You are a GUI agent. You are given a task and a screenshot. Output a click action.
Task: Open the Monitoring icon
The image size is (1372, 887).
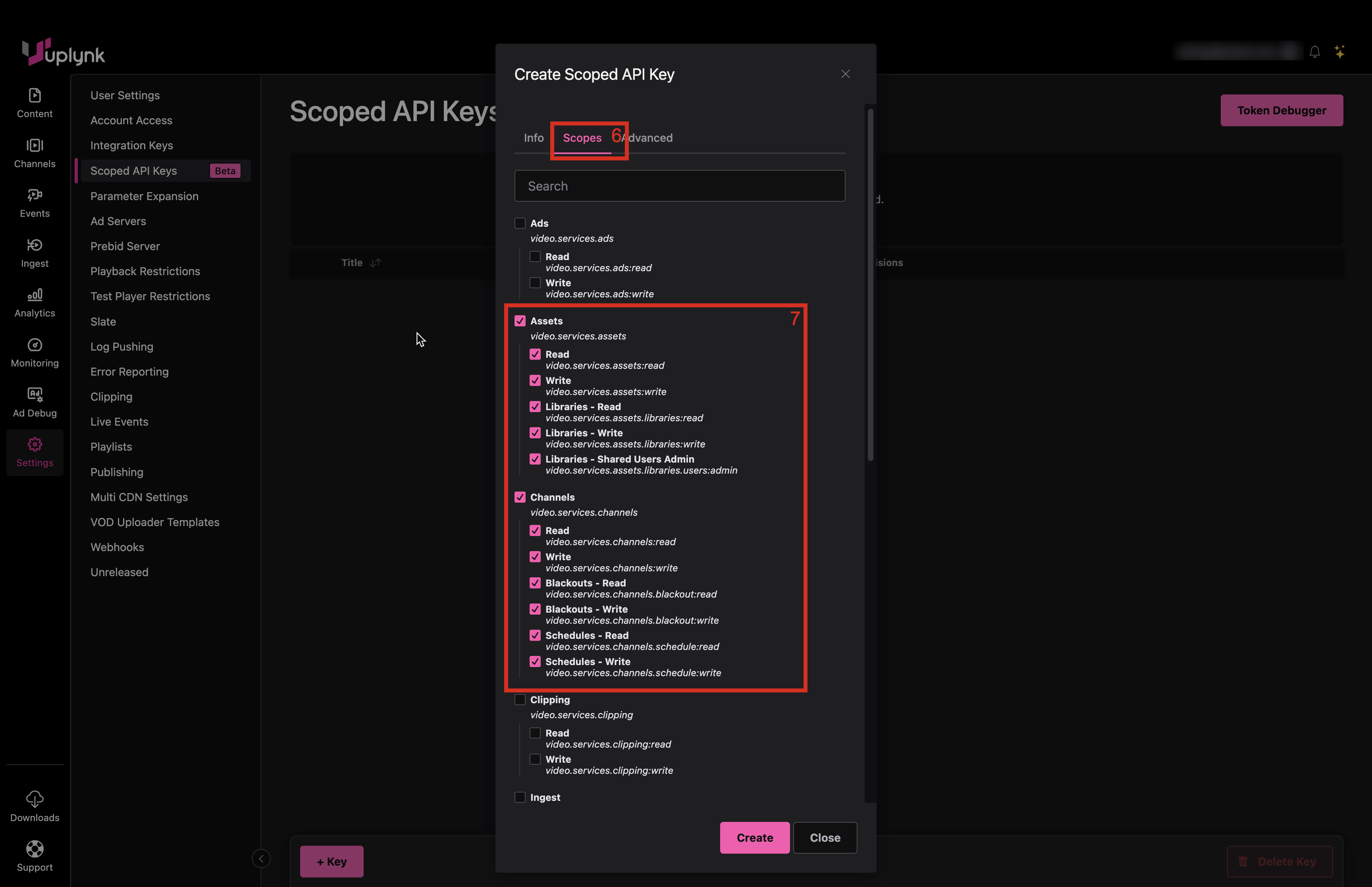[x=35, y=345]
